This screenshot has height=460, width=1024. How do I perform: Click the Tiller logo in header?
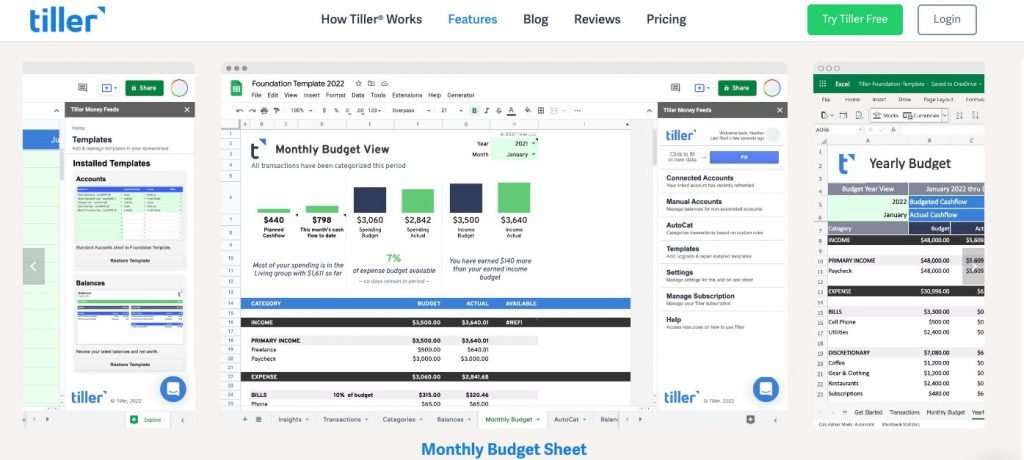point(66,19)
